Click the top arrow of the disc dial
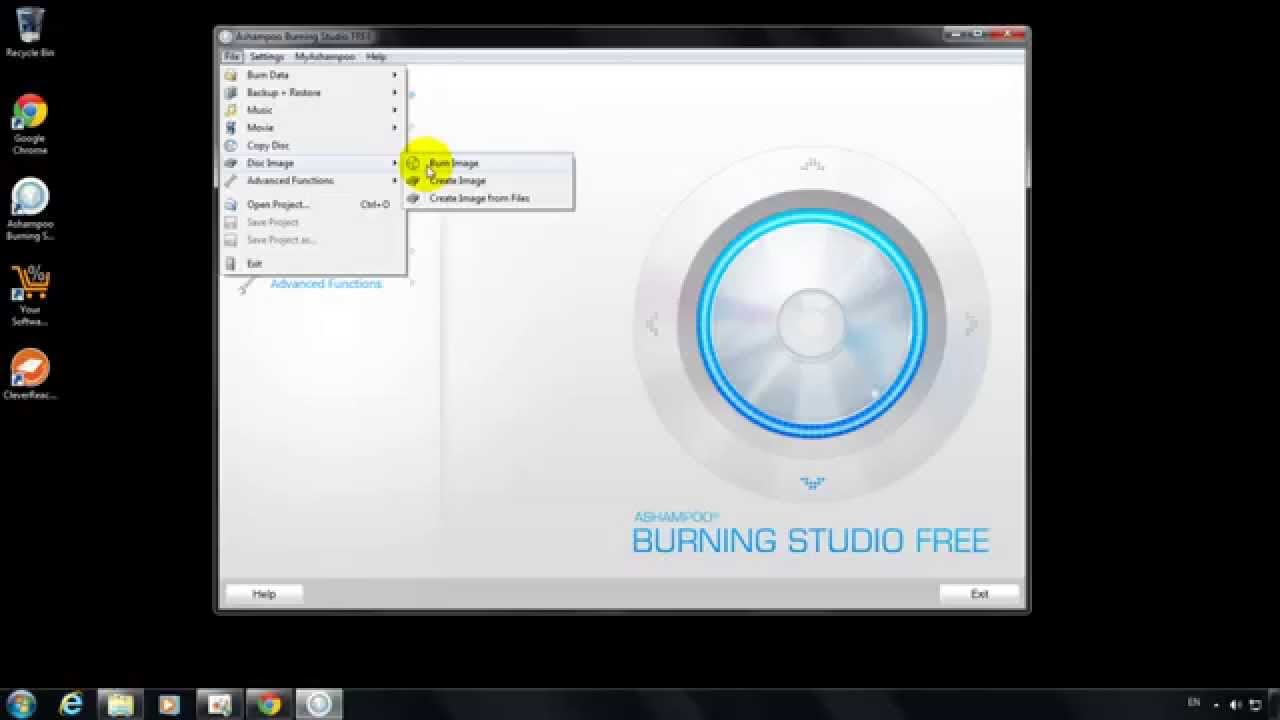The height and width of the screenshot is (720, 1280). [x=812, y=165]
